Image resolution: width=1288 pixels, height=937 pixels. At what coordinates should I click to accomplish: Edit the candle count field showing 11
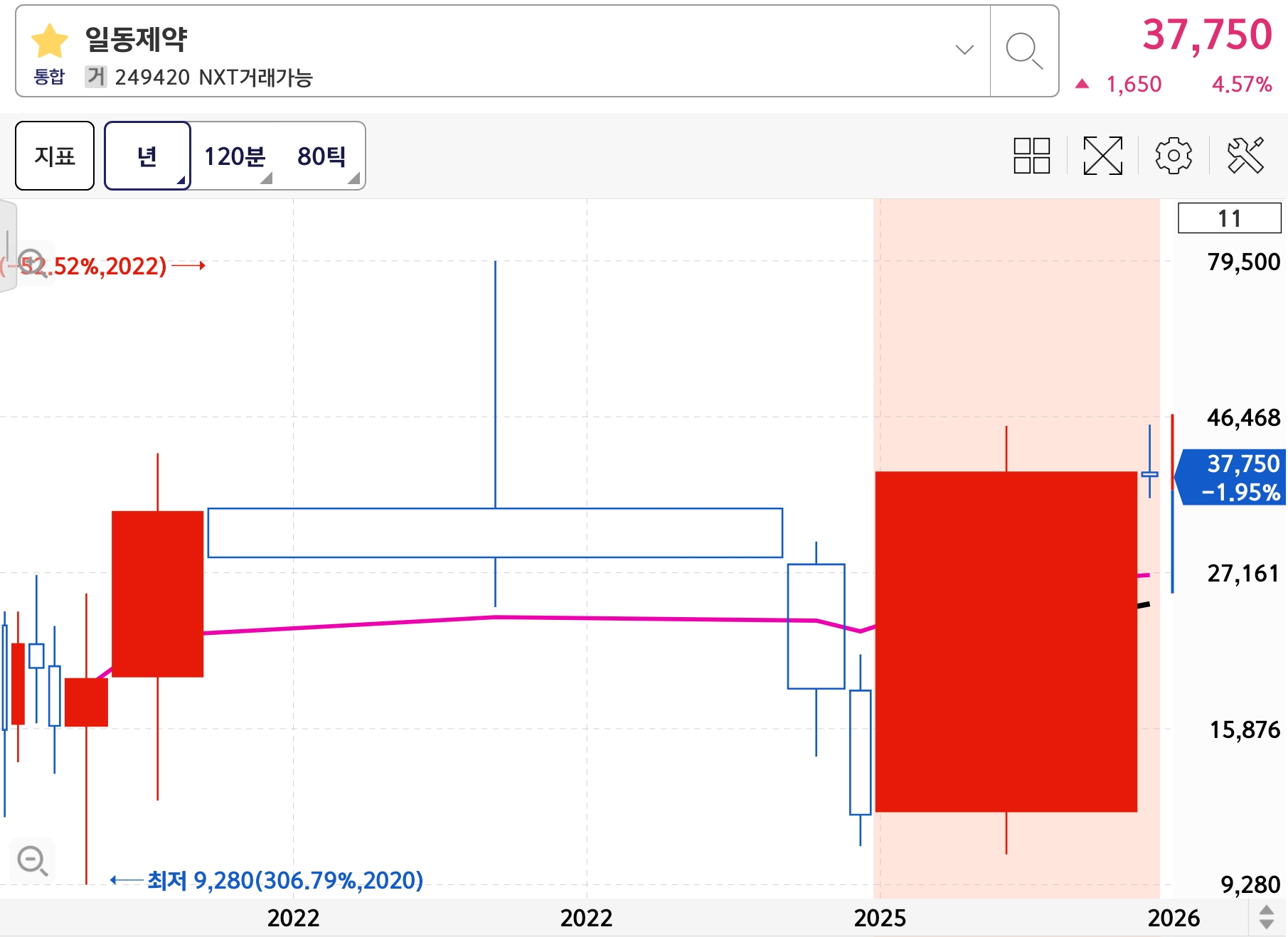(x=1230, y=218)
